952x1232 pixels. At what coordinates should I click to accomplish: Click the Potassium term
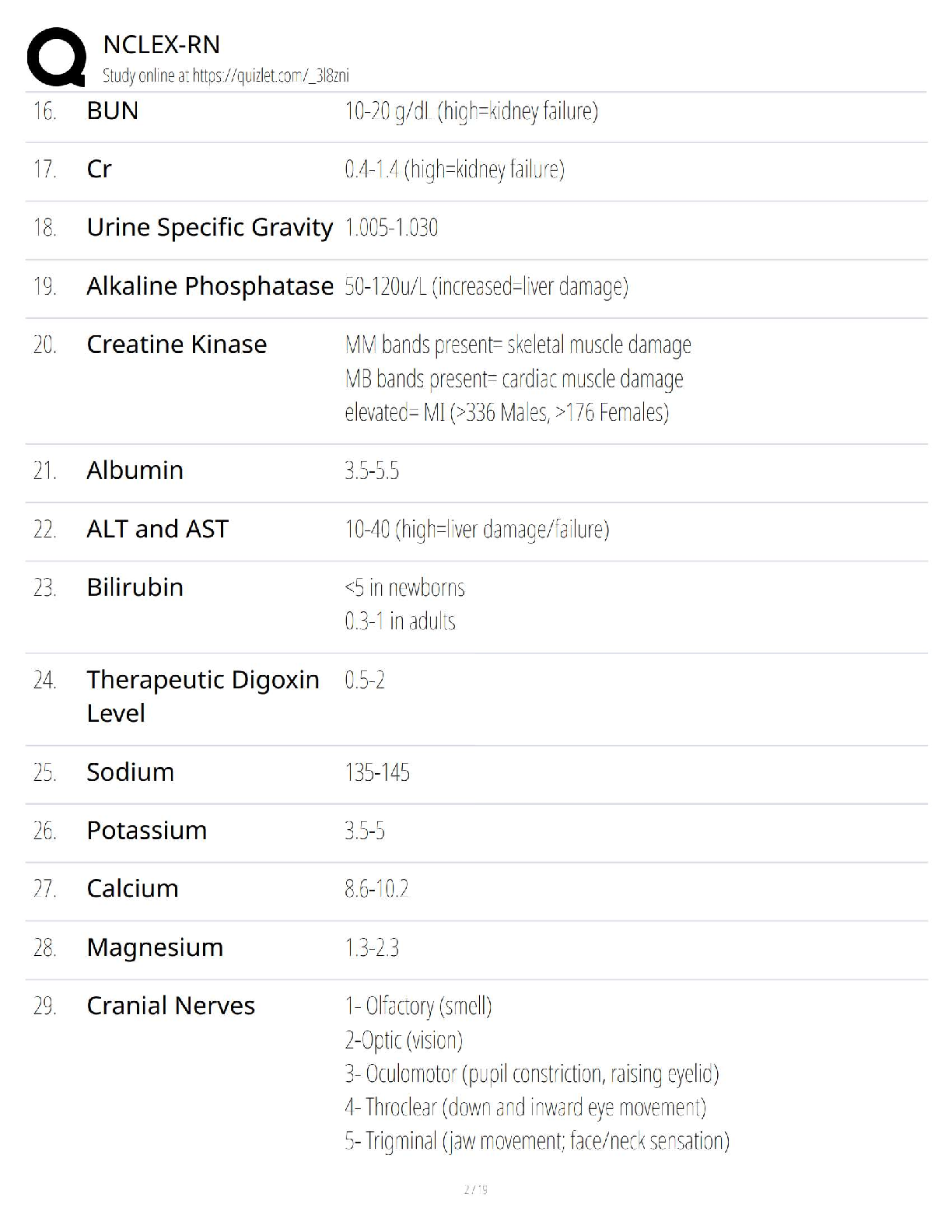(146, 831)
